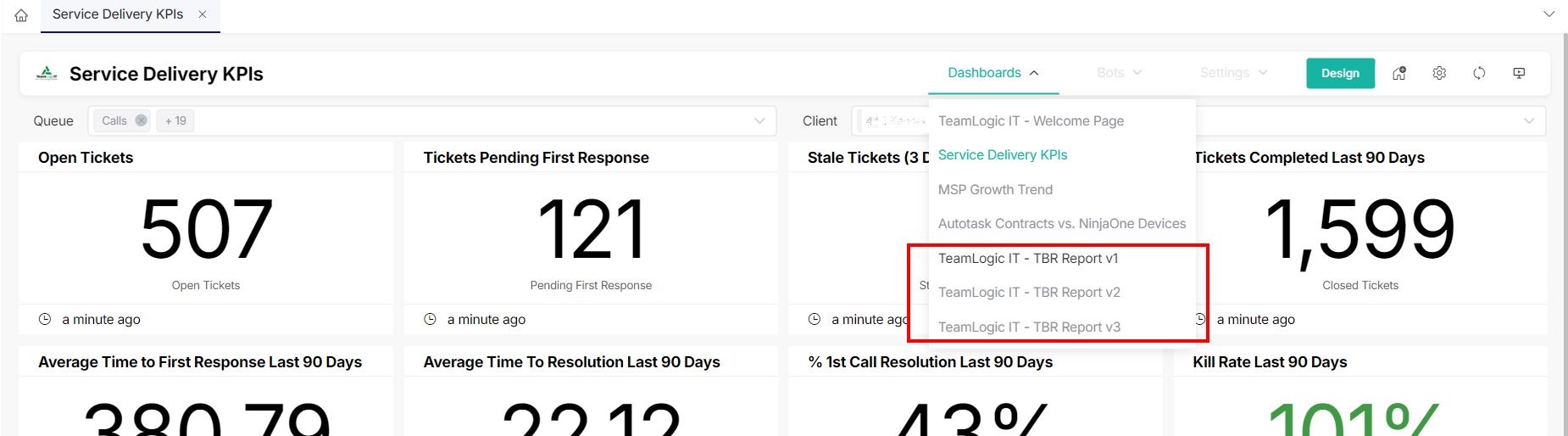Click the green Design button

(1340, 74)
